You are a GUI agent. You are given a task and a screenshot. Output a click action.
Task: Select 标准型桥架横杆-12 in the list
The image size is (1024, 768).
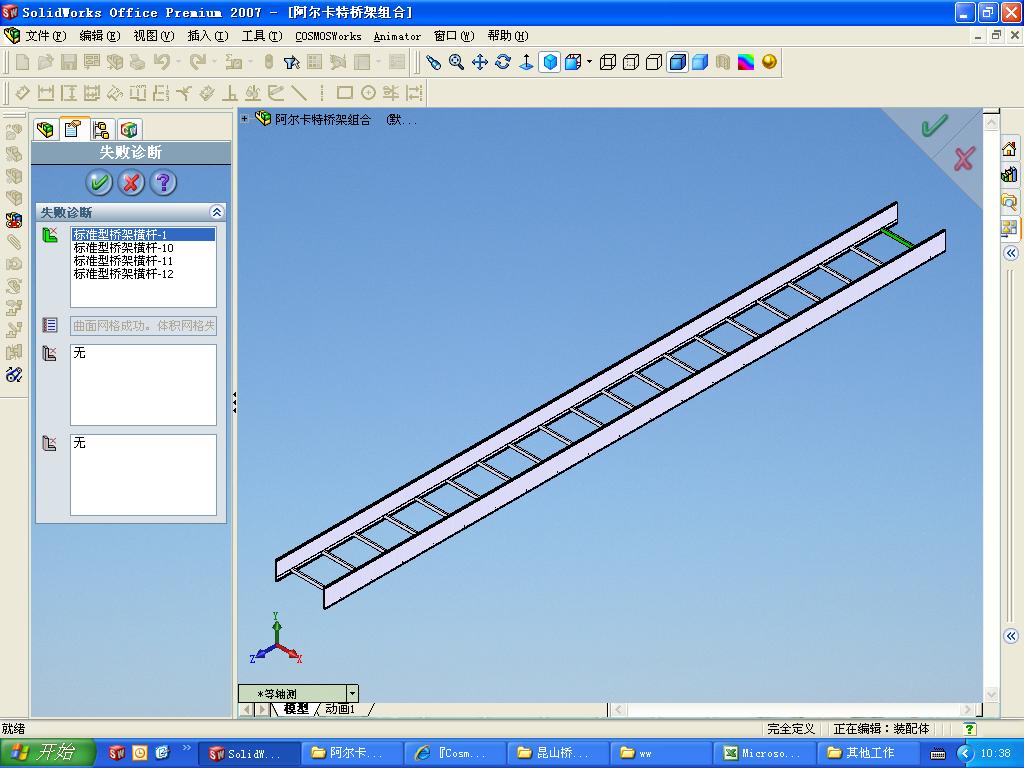(x=143, y=274)
